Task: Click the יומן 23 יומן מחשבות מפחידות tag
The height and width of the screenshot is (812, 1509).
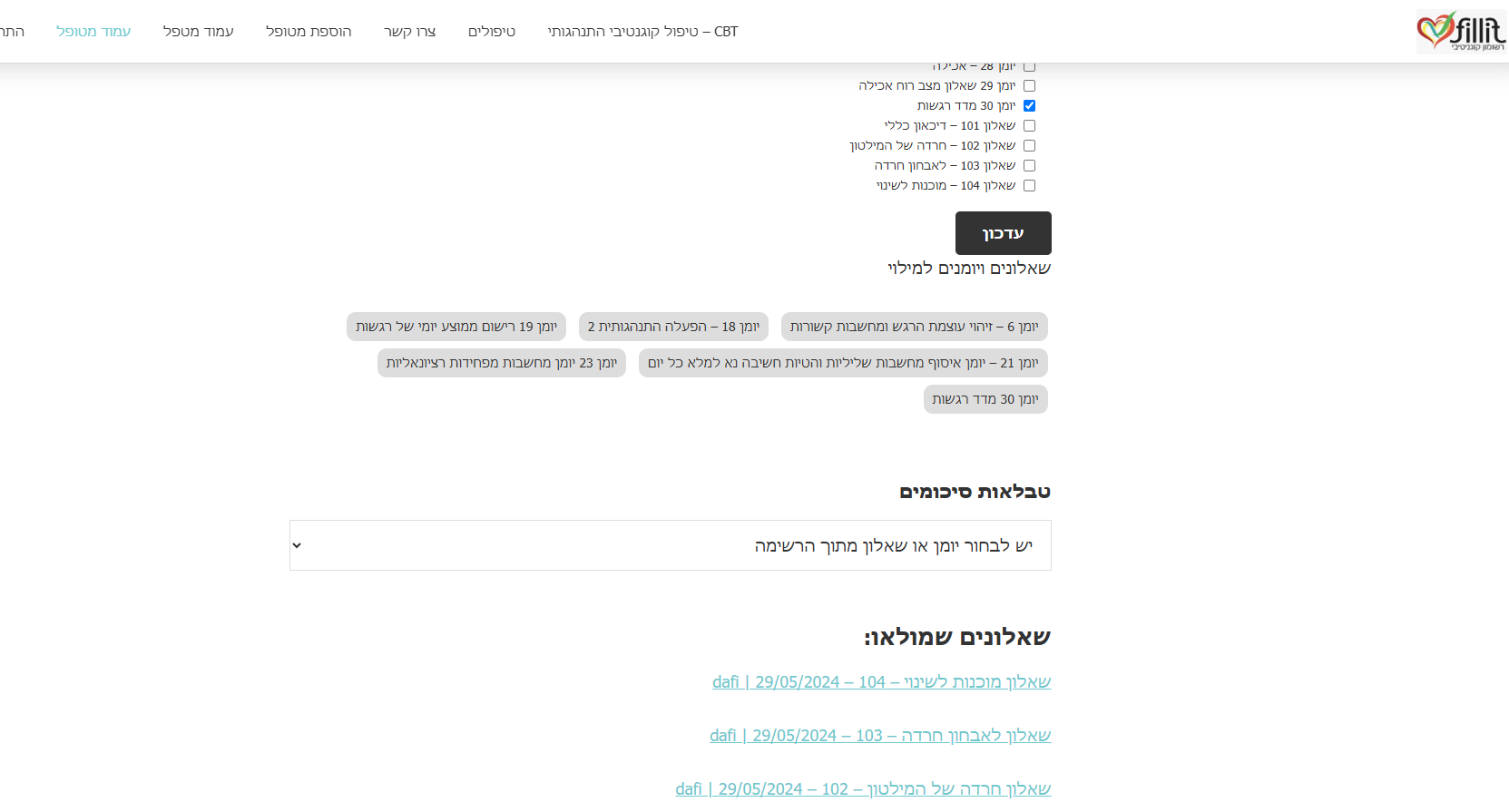Action: tap(502, 363)
